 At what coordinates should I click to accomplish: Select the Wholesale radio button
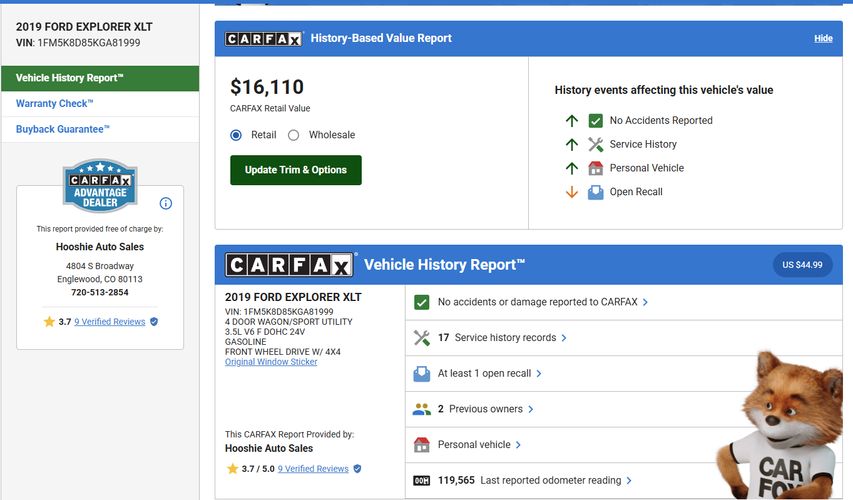(294, 135)
